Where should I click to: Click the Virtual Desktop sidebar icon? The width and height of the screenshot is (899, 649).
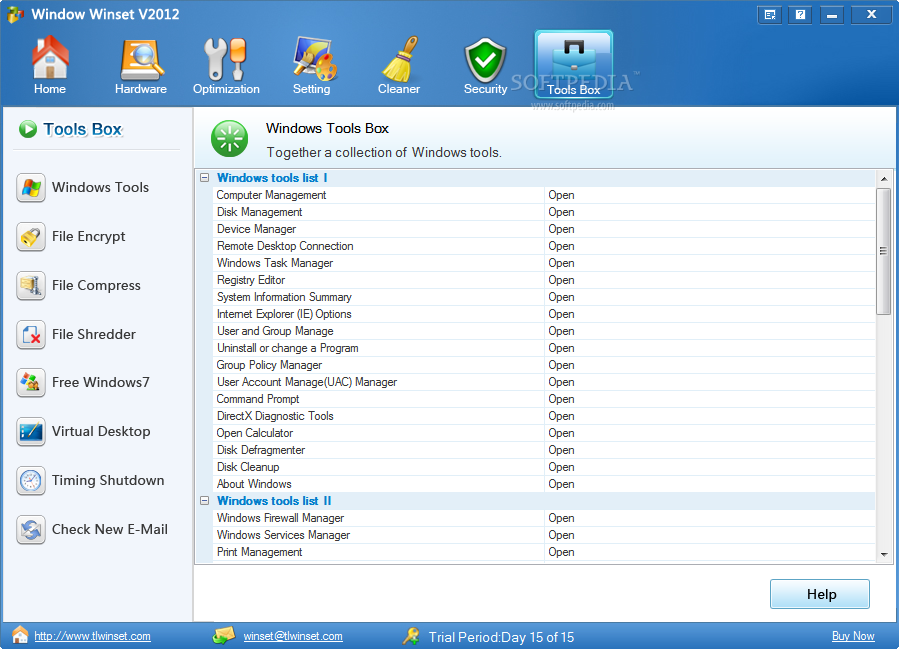point(31,432)
